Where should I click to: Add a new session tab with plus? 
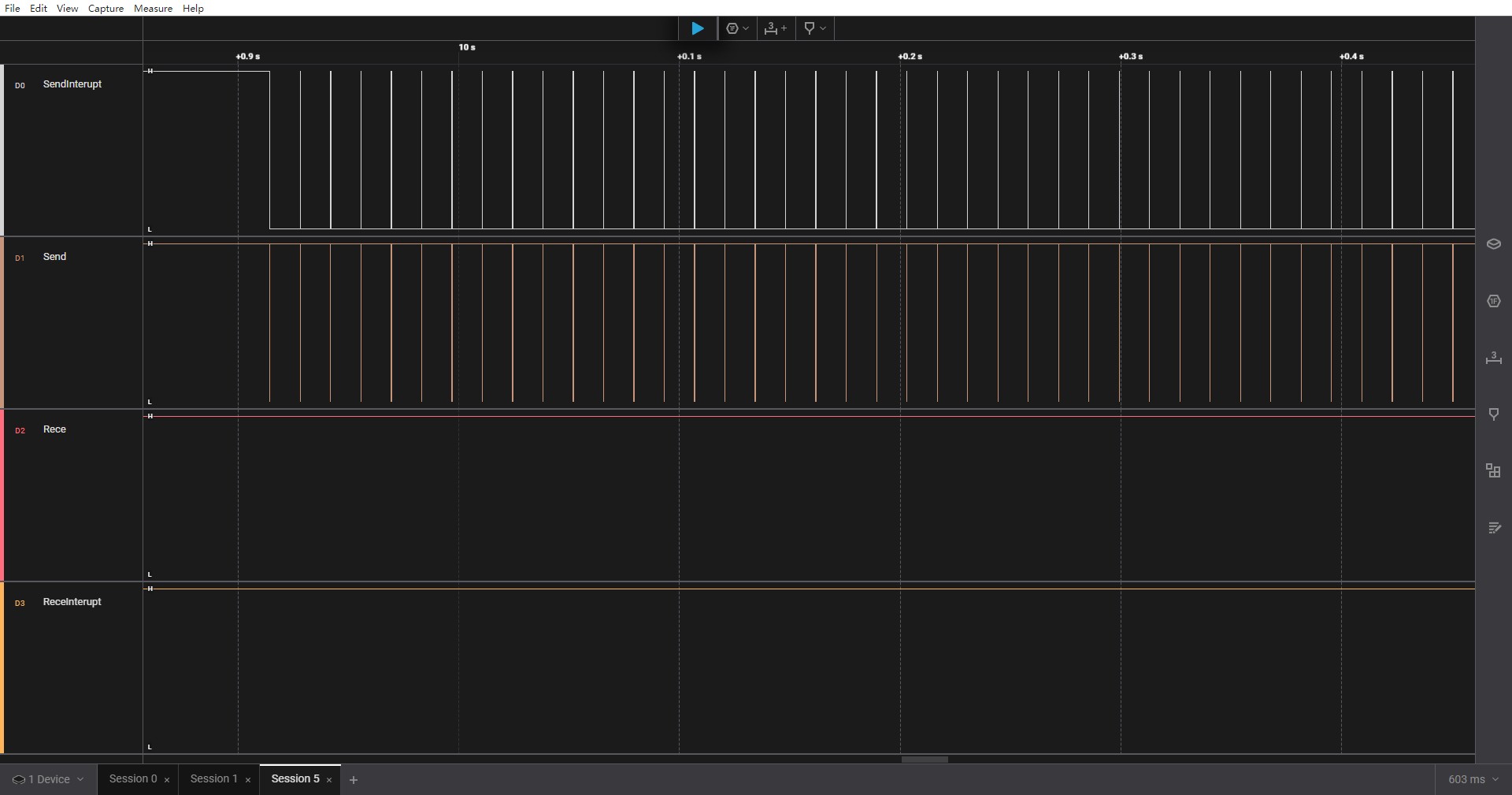[354, 780]
